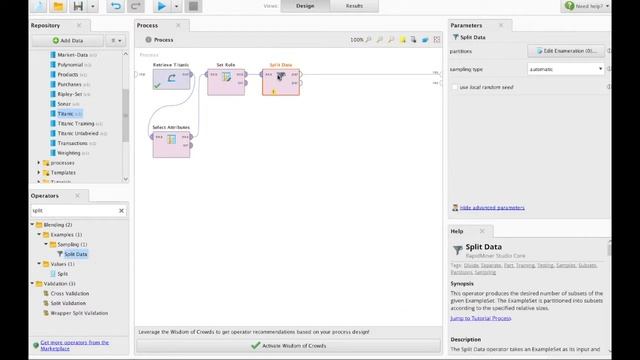
Task: Select the Polynomial data set
Action: coord(70,64)
